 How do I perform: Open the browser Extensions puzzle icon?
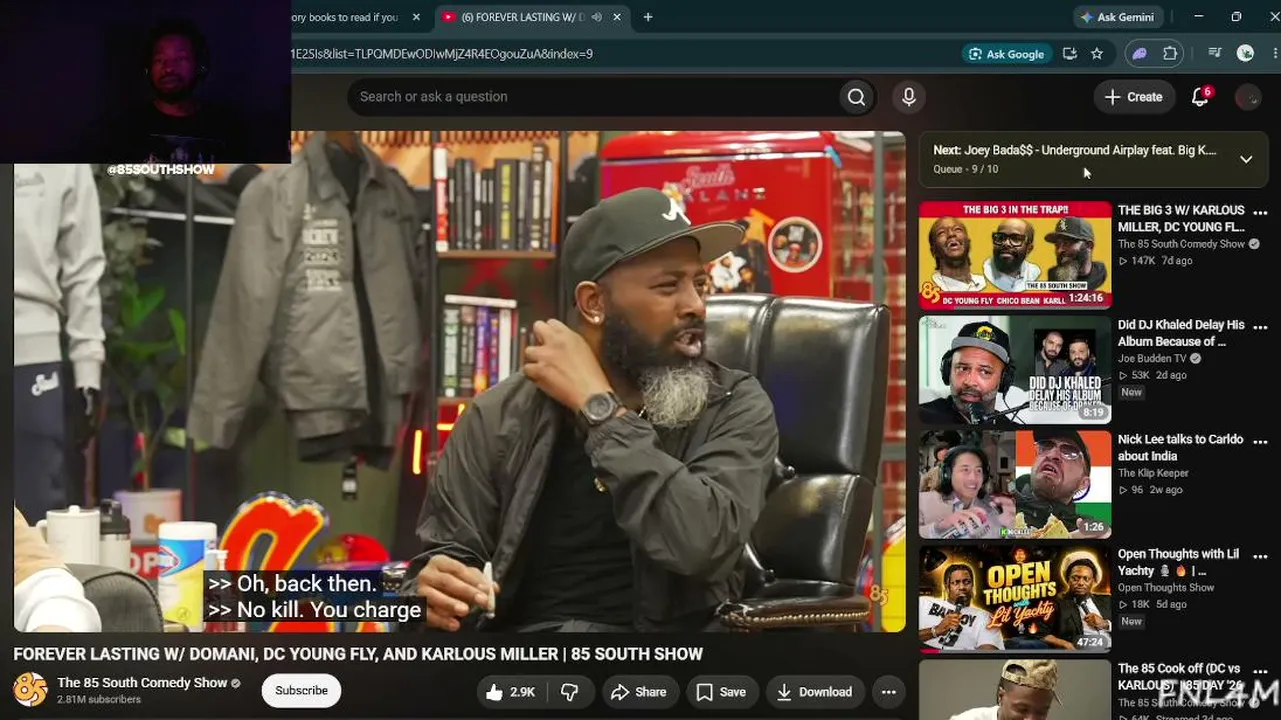1170,54
